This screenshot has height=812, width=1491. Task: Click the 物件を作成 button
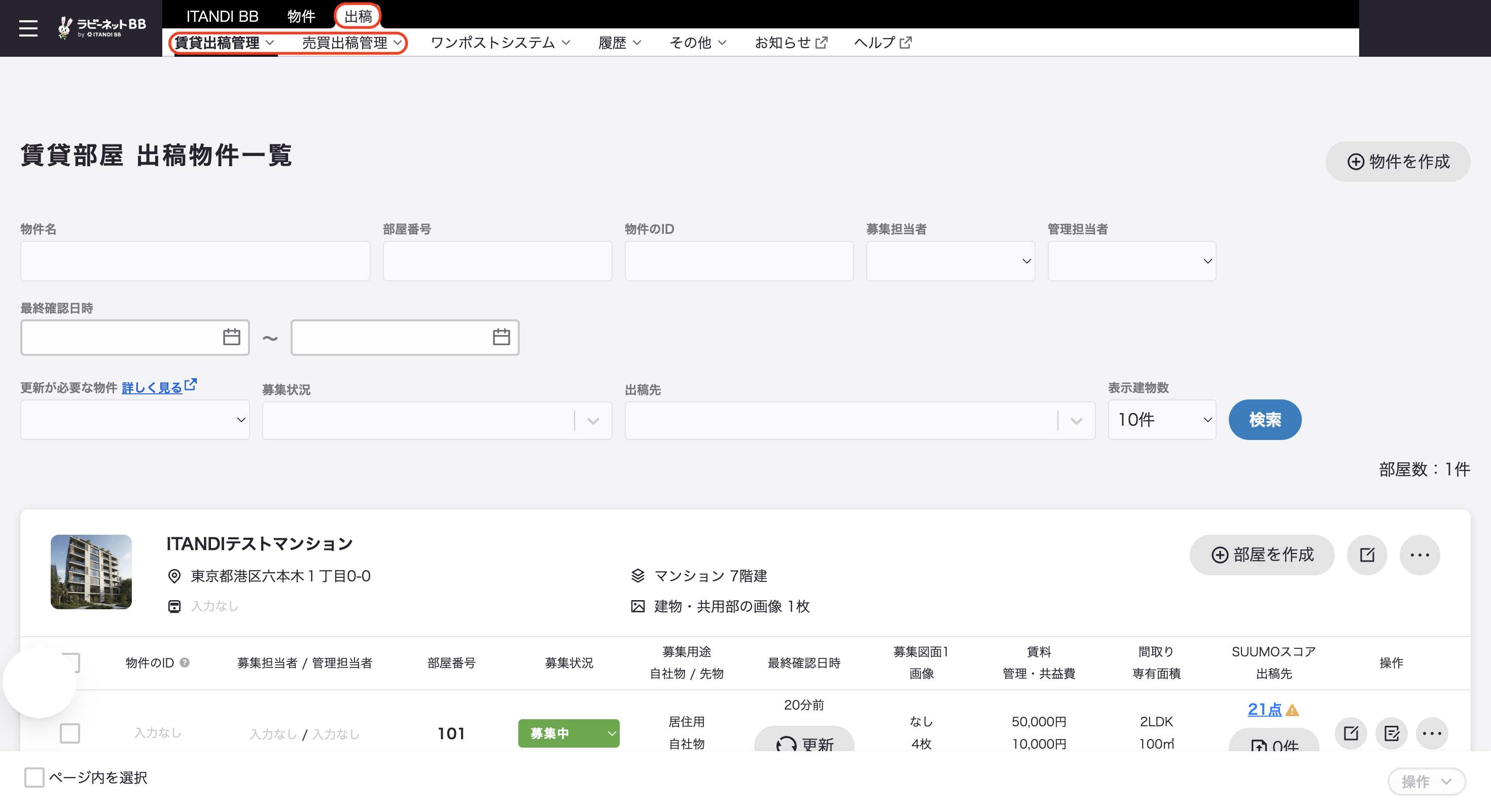[x=1397, y=161]
